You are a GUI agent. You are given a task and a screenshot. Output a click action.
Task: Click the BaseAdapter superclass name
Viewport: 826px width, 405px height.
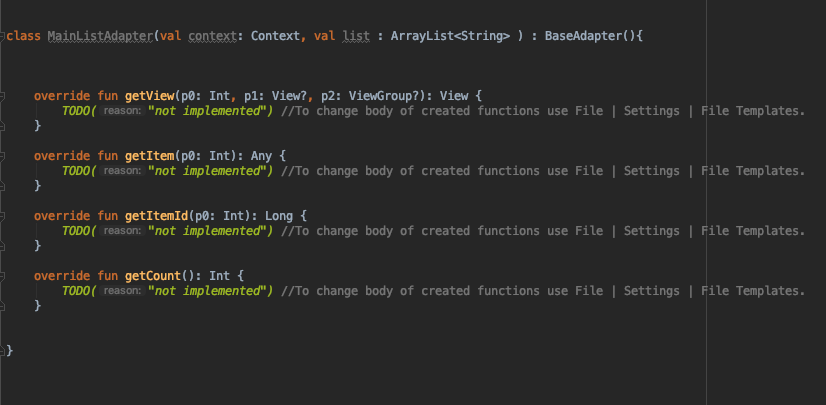tap(583, 36)
